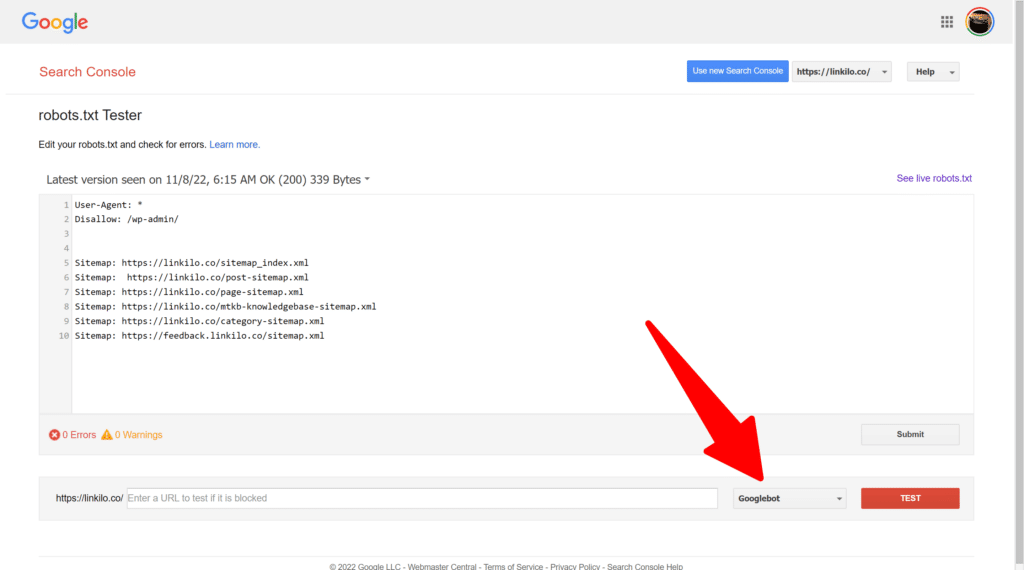Viewport: 1024px width, 570px height.
Task: Click the Search Console title link
Action: click(88, 72)
